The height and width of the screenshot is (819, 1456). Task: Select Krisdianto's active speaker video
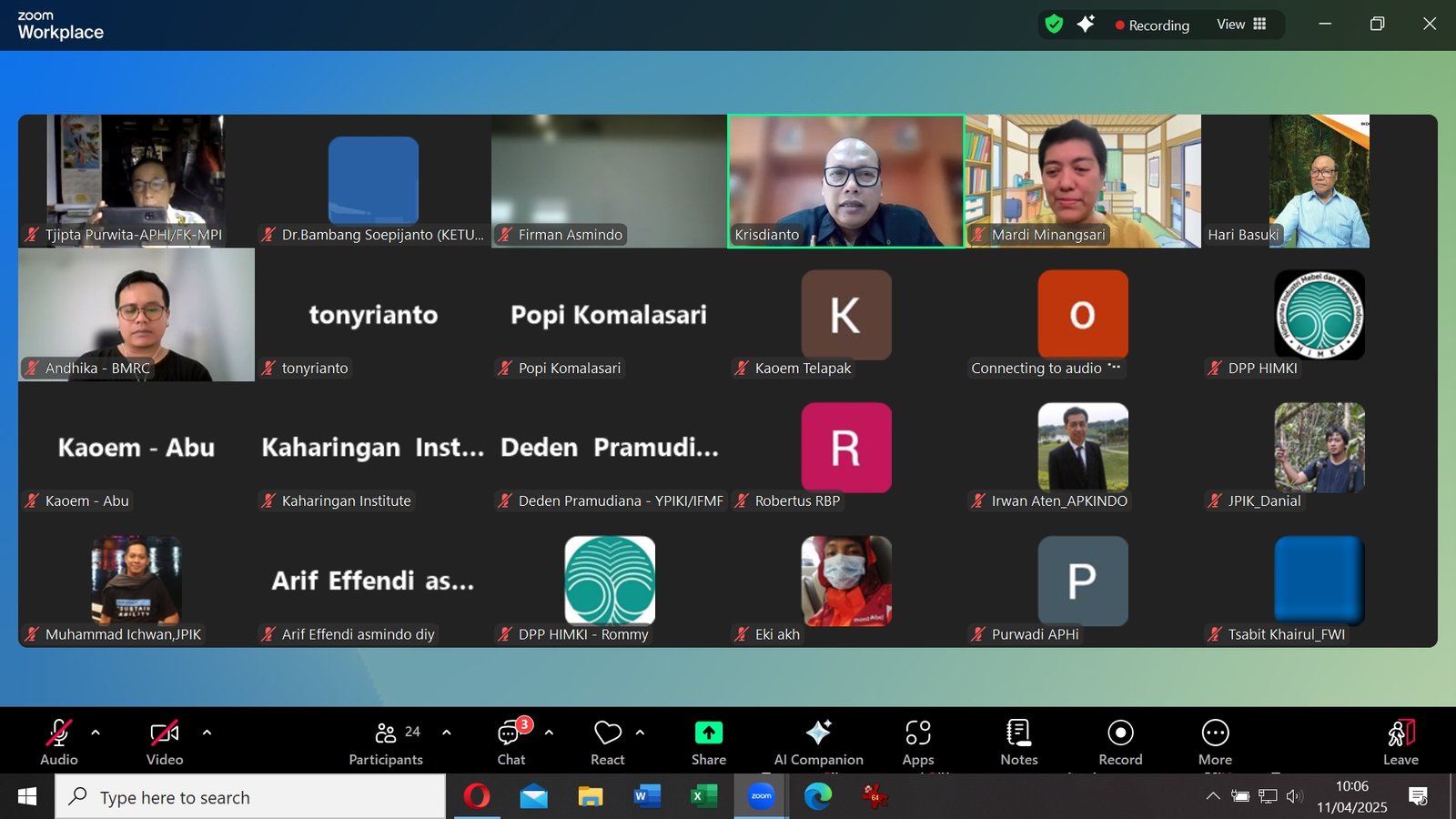(x=846, y=181)
